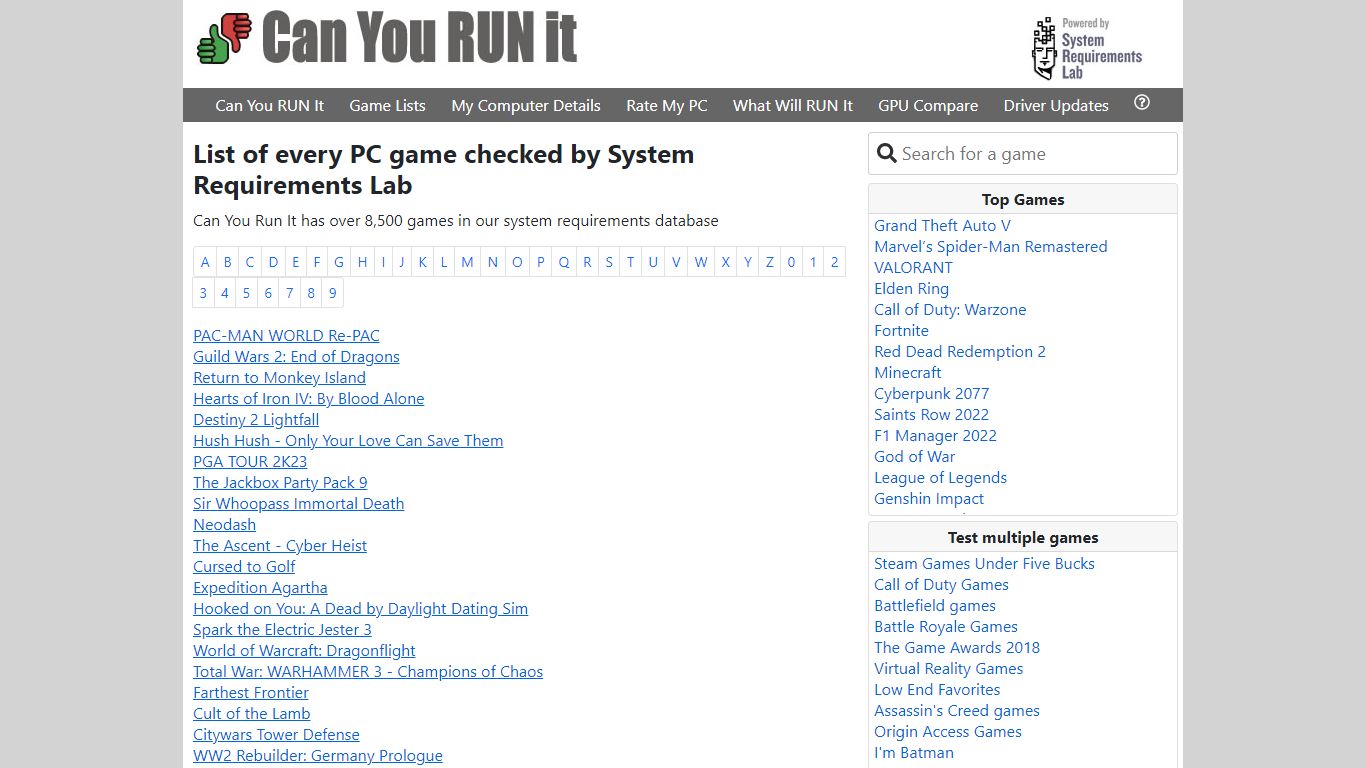Image resolution: width=1366 pixels, height=768 pixels.
Task: Open League of Legends link
Action: click(940, 477)
